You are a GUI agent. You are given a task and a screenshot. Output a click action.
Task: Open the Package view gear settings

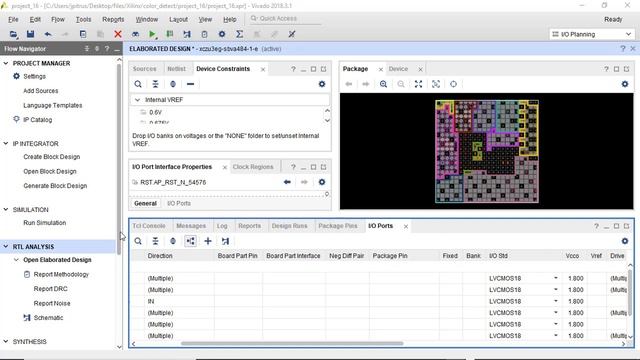coord(624,84)
